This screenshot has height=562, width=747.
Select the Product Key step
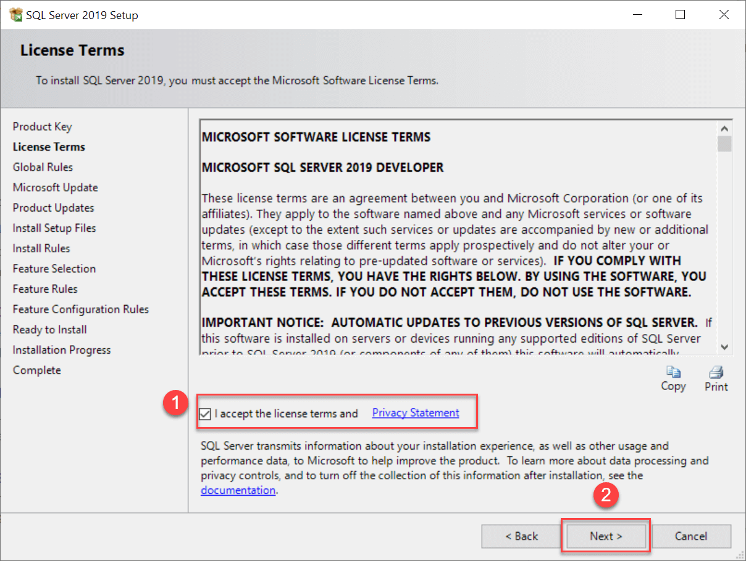[42, 127]
